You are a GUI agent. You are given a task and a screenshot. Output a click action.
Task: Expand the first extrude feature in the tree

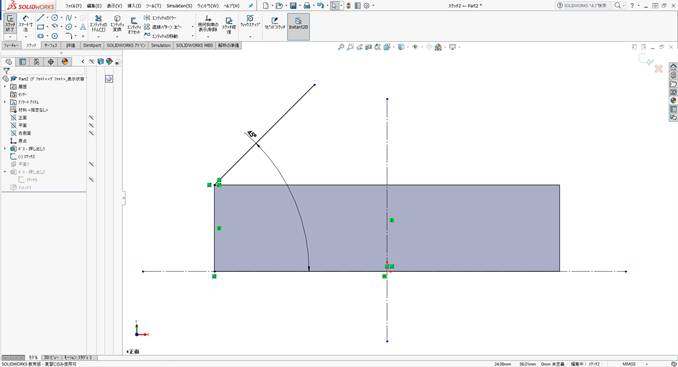tap(5, 149)
